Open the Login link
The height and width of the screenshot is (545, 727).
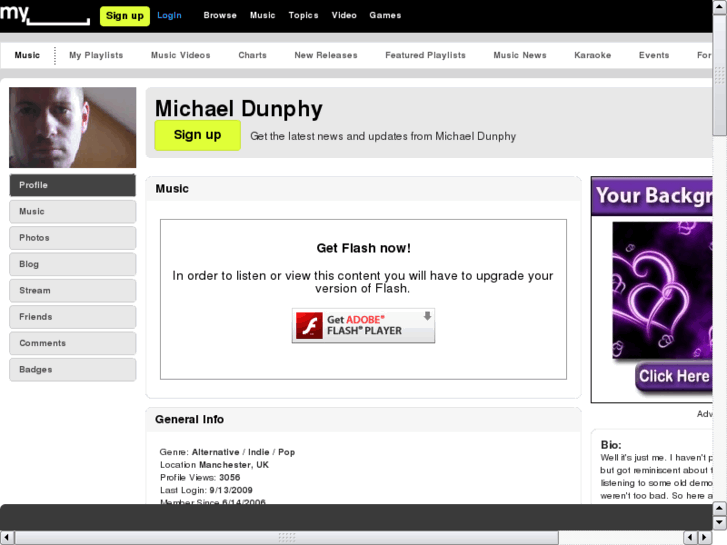pyautogui.click(x=169, y=15)
